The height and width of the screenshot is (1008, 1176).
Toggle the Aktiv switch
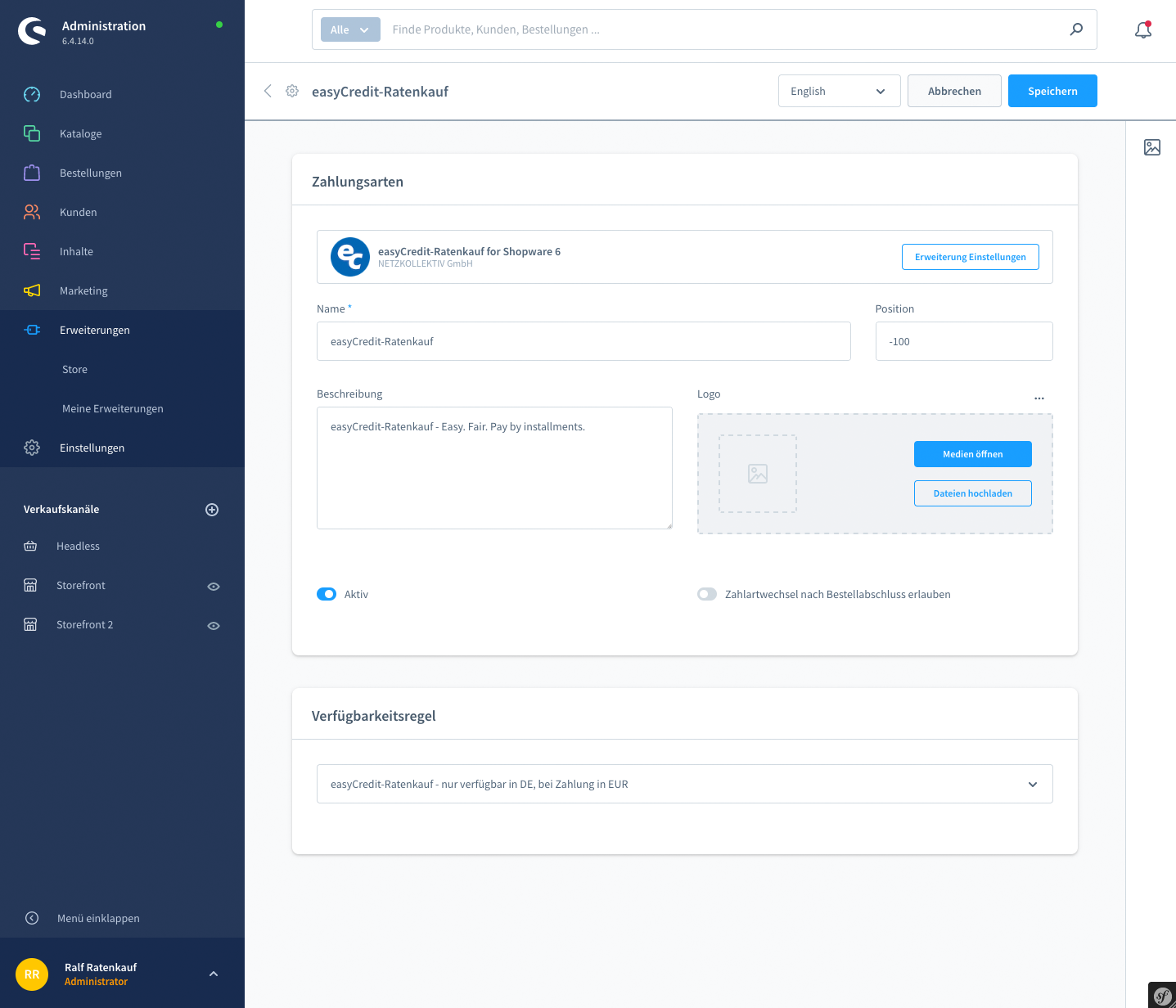point(327,594)
